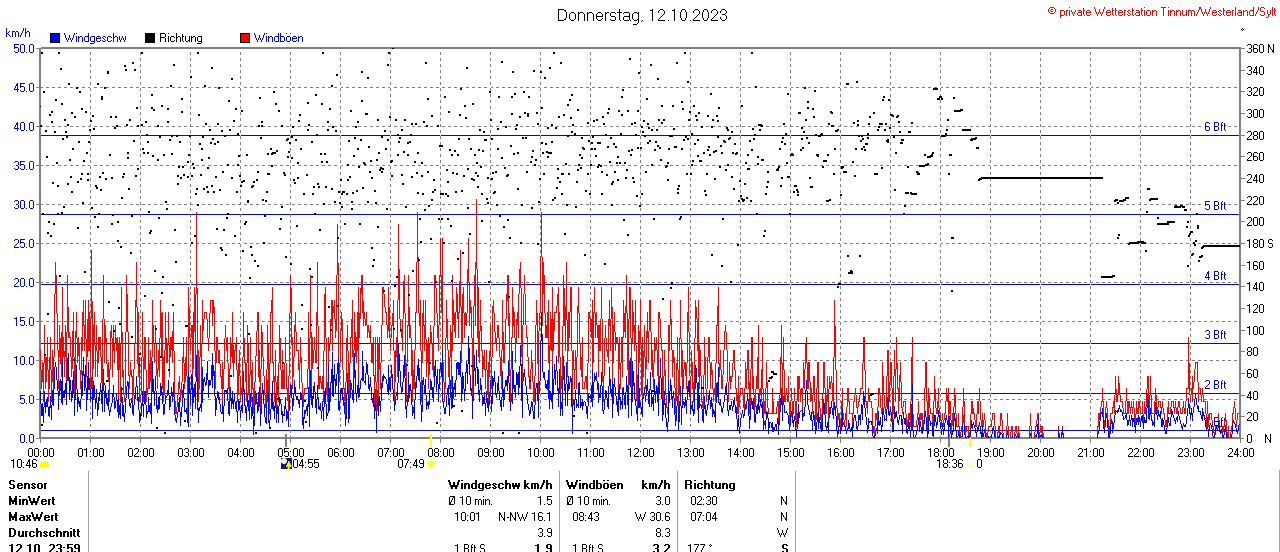Click the 10:01 maximum wind speed time
This screenshot has height=552, width=1280.
coord(468,517)
